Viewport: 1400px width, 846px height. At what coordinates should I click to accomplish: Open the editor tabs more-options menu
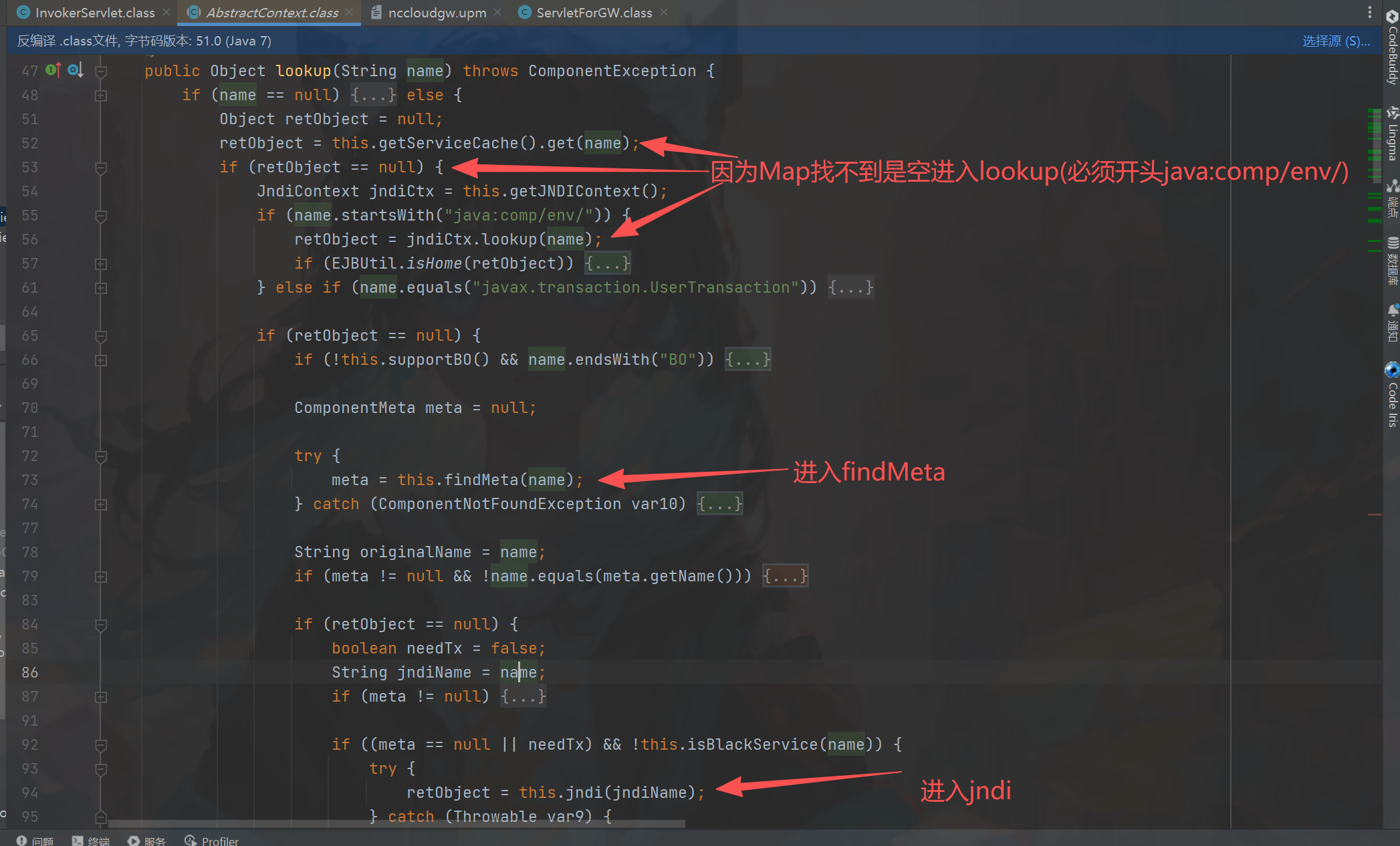[1369, 13]
